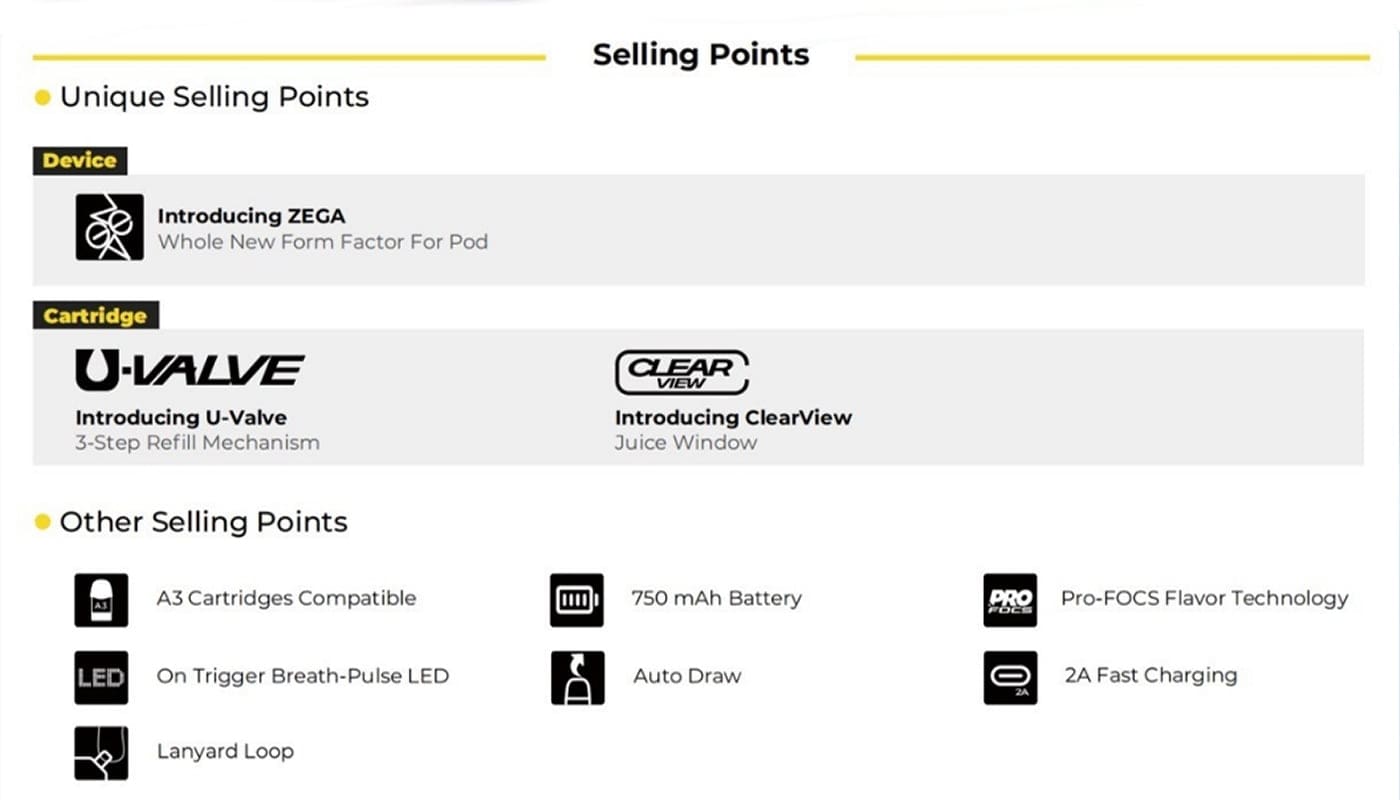1400x800 pixels.
Task: Select the Device label tag
Action: pos(80,160)
